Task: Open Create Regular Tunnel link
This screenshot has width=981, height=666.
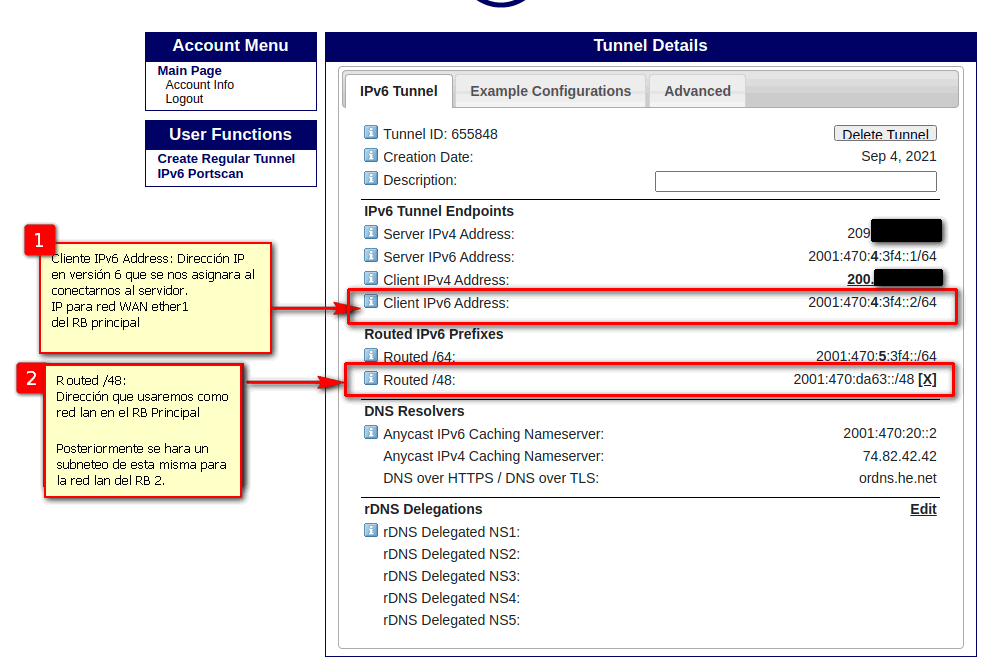Action: tap(226, 159)
